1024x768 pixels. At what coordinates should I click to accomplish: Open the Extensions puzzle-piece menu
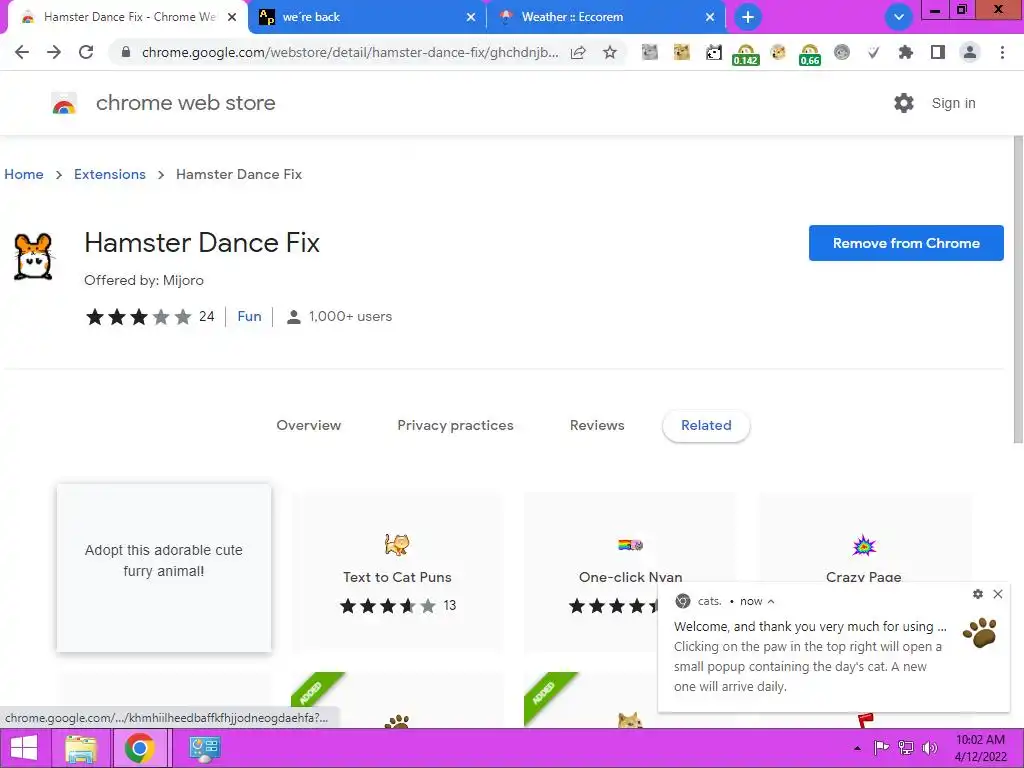point(906,52)
